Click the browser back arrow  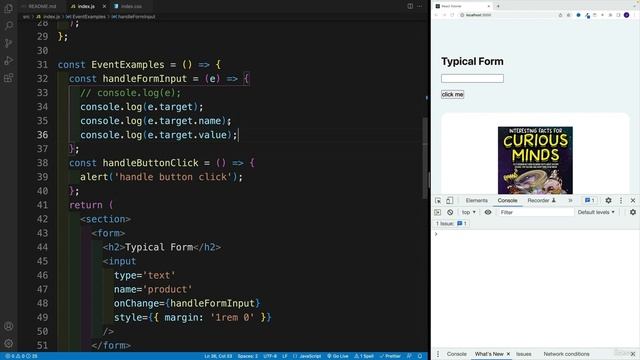436,15
